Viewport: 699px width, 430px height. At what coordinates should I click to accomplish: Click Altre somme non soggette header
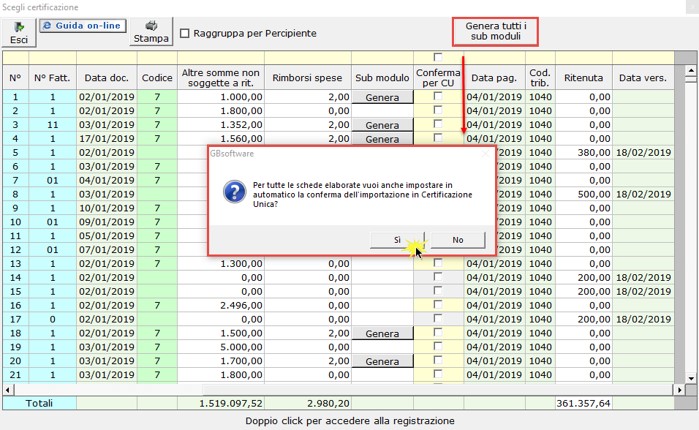point(221,78)
